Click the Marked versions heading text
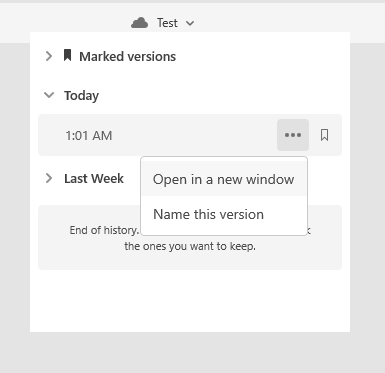Viewport: 385px width, 373px height. [127, 56]
